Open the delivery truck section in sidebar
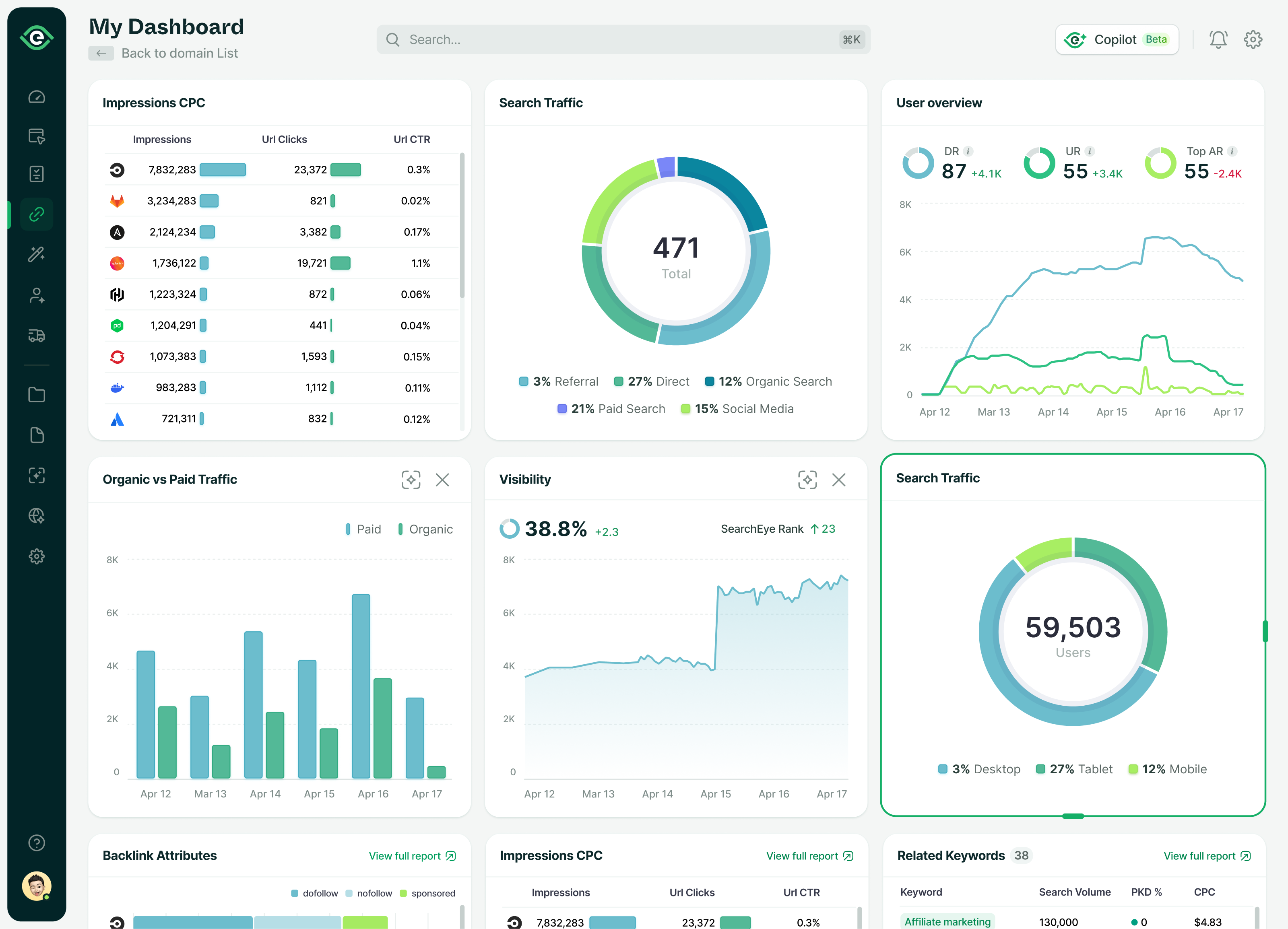 pyautogui.click(x=36, y=336)
